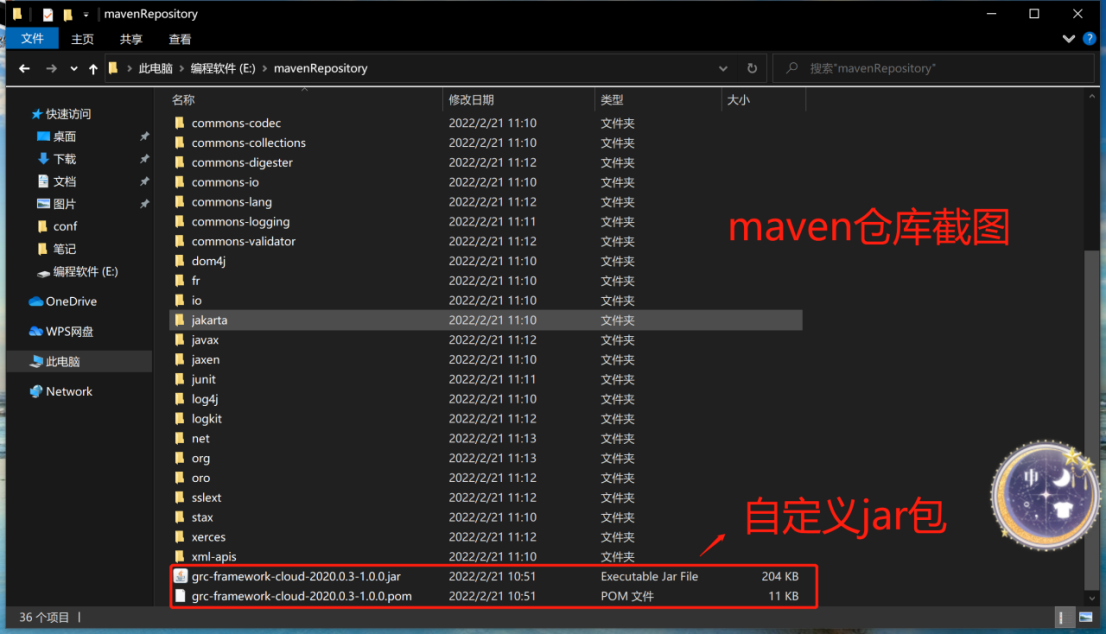The image size is (1106, 634).
Task: Select the sslext folder icon
Action: (180, 498)
